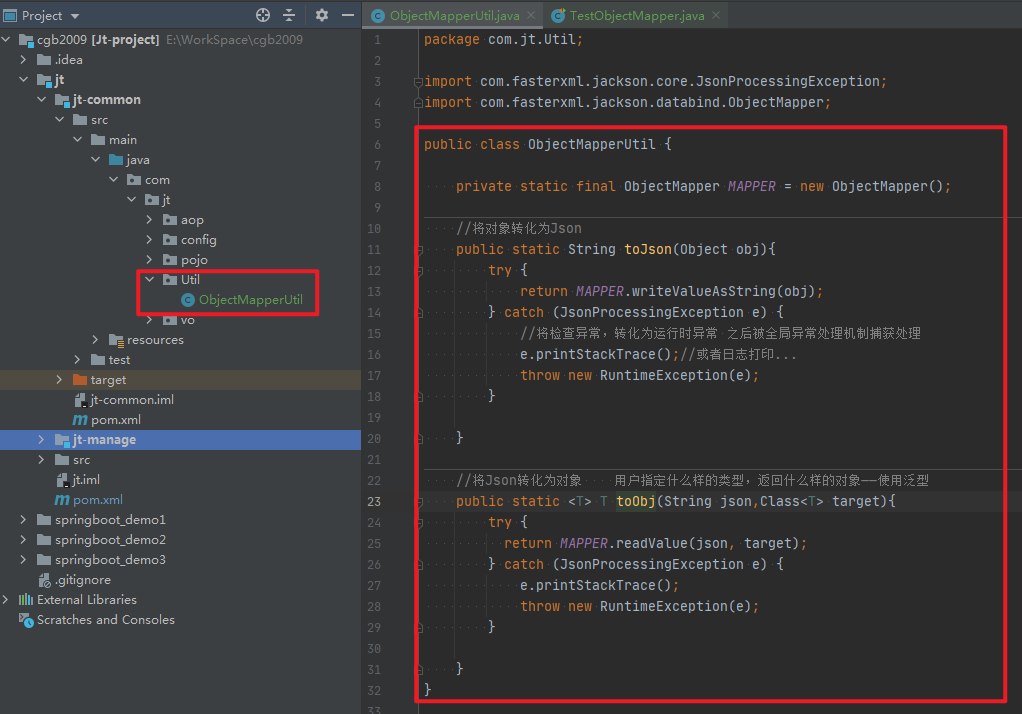Select pom.xml under jt-common

(115, 420)
